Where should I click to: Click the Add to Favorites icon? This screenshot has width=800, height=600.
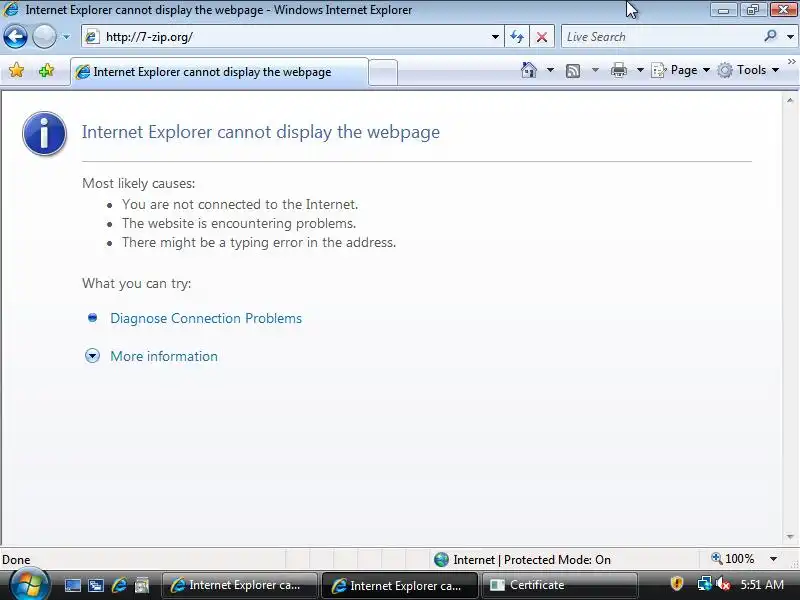click(46, 70)
